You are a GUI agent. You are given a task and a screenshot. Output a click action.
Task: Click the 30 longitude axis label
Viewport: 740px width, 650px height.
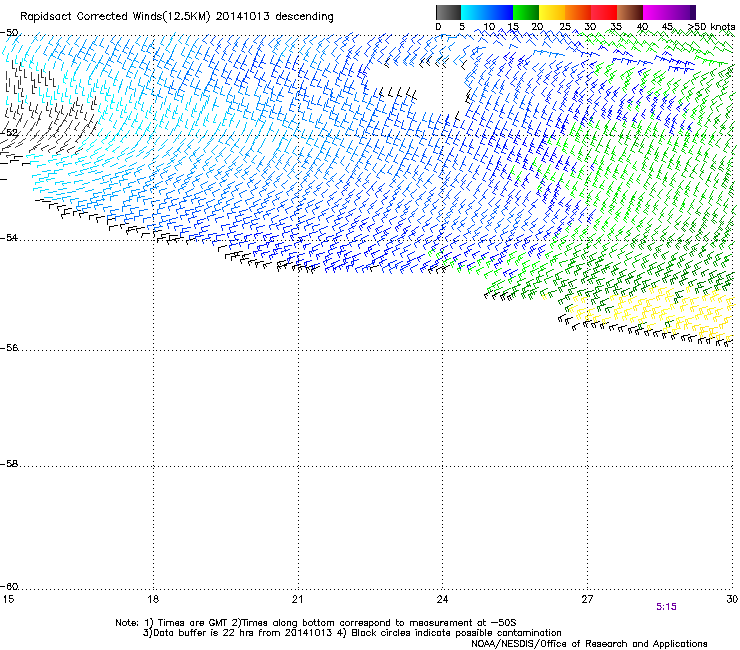(732, 599)
